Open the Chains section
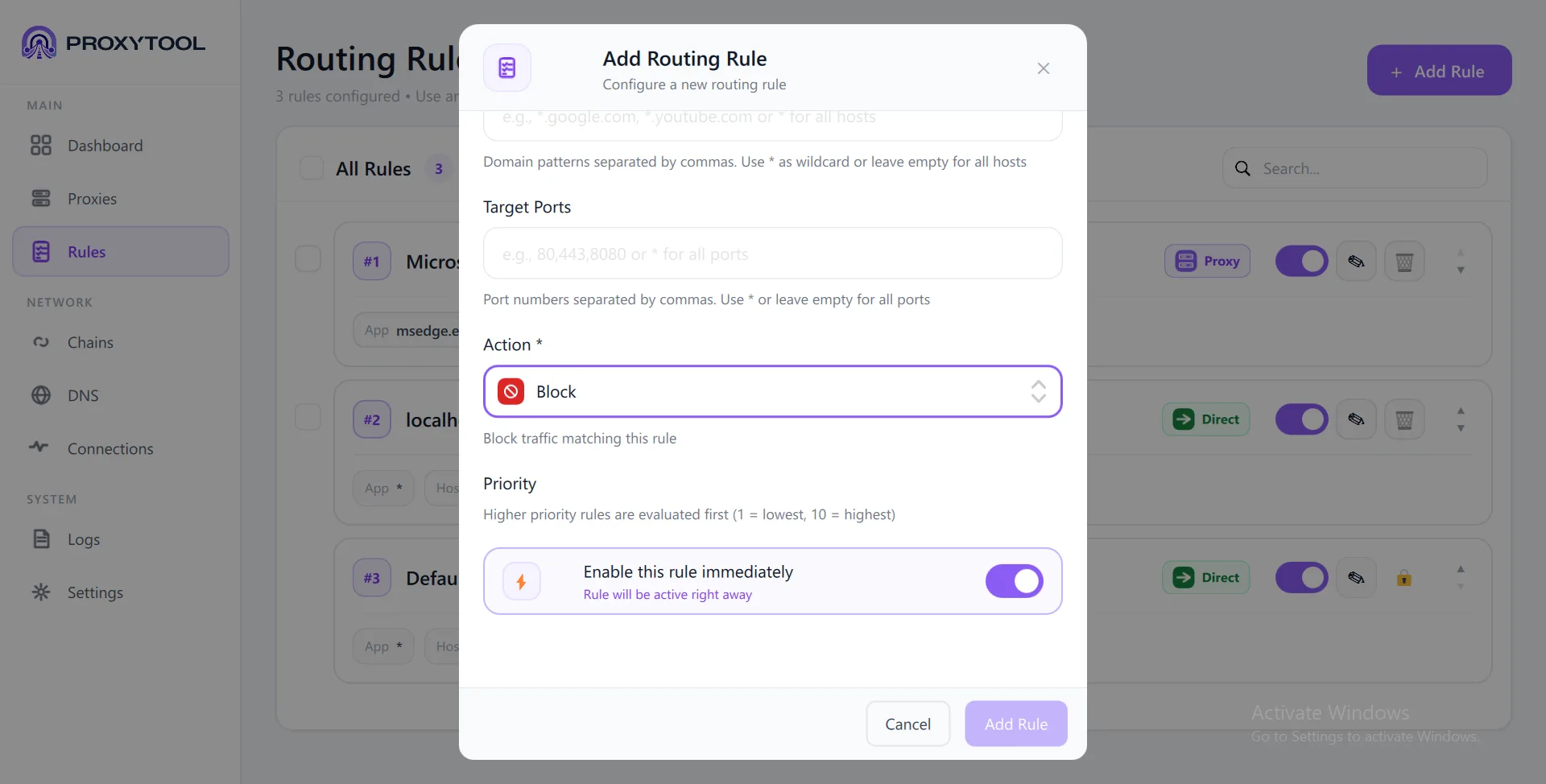The height and width of the screenshot is (784, 1546). click(x=121, y=343)
